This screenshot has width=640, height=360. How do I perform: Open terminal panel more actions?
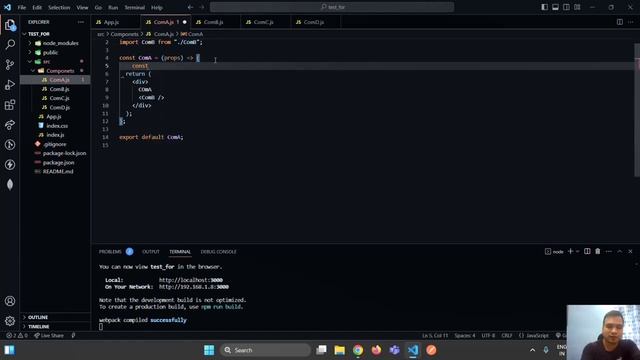609,251
